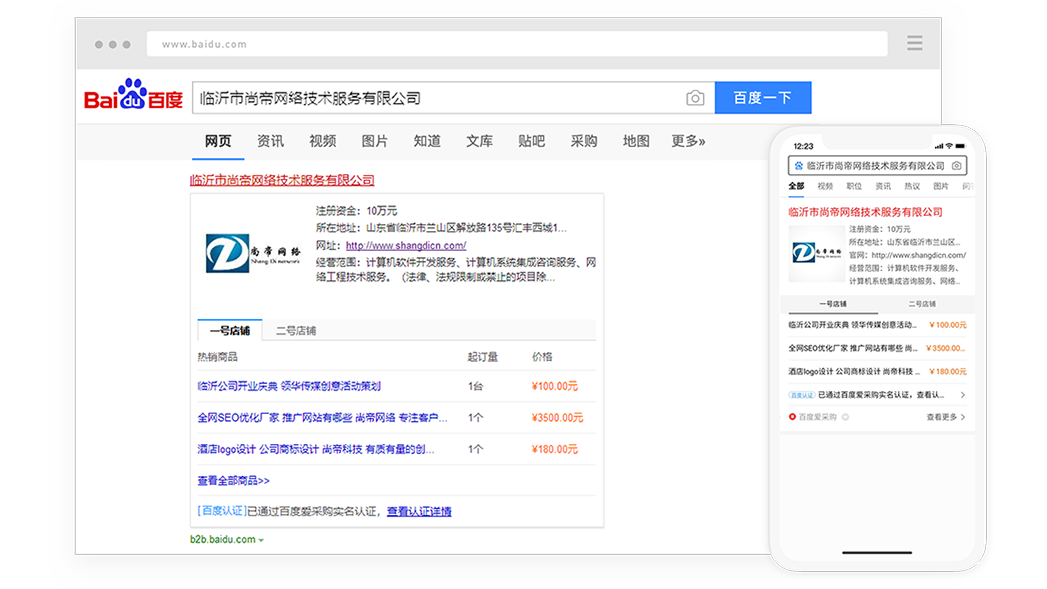Switch to the 二号店铺 tab on desktop
1047x589 pixels.
click(296, 331)
